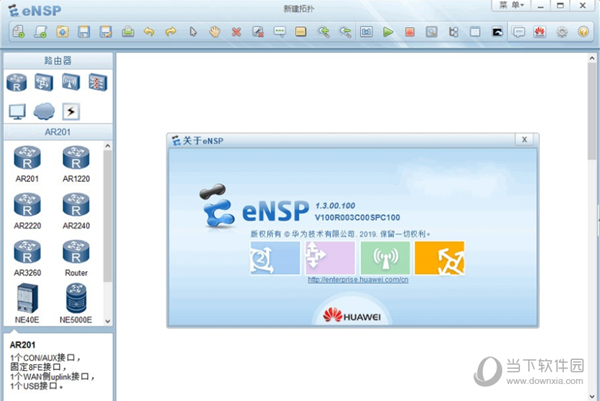This screenshot has width=600, height=401.
Task: Open the Huawei website icon in toolbar
Action: pyautogui.click(x=540, y=31)
